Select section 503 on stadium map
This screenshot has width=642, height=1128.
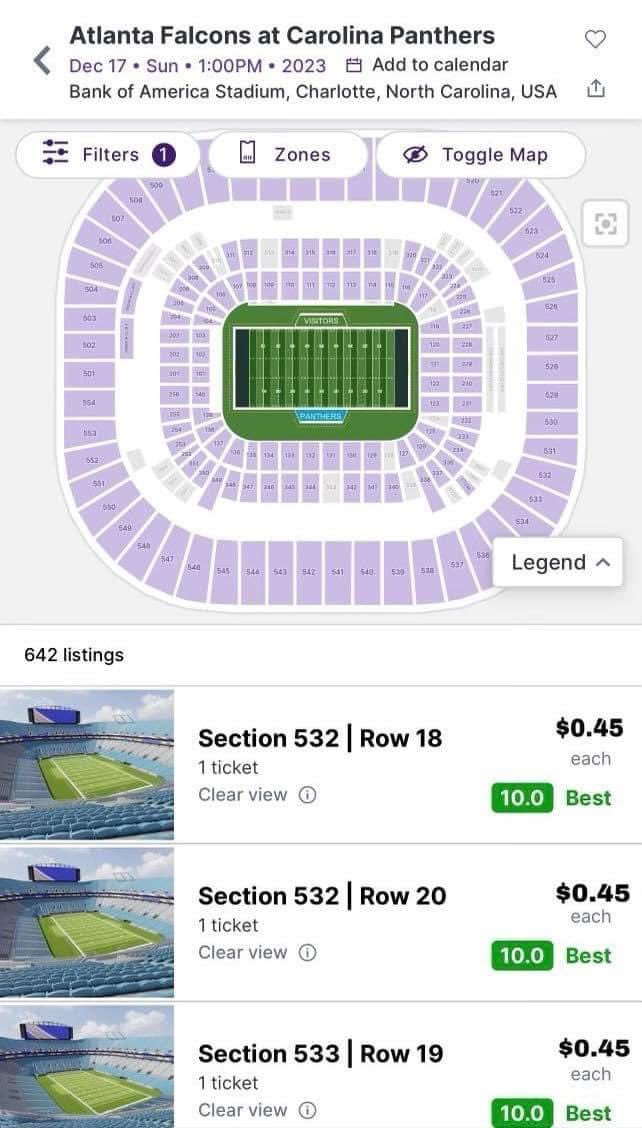point(90,319)
